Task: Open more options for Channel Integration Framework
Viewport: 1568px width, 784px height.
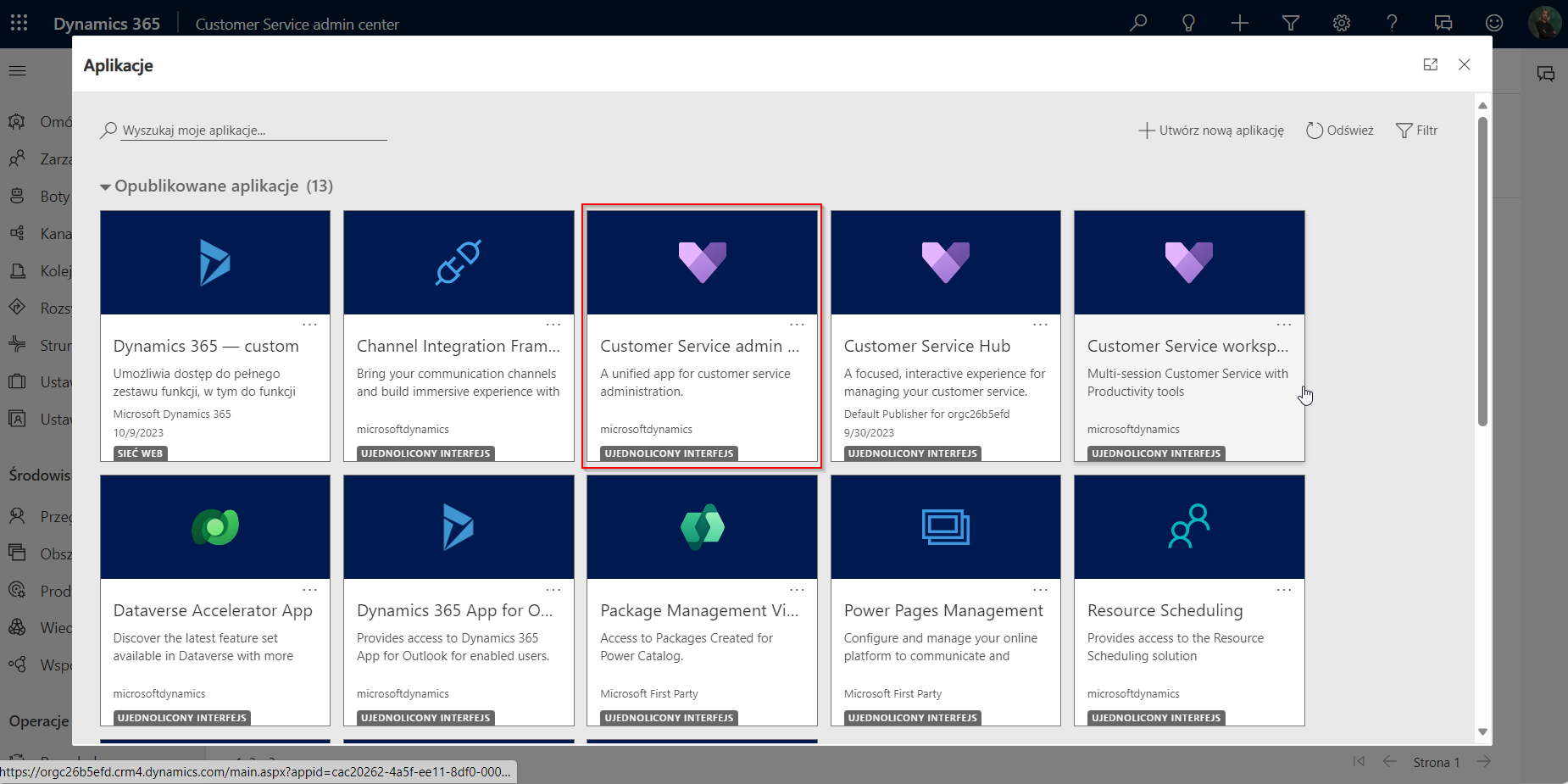Action: tap(553, 325)
